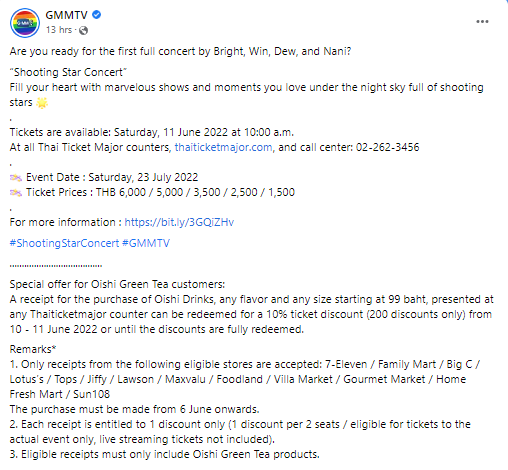Open the GMMTV rainbow profile picture
This screenshot has height=470, width=508.
pyautogui.click(x=25, y=23)
